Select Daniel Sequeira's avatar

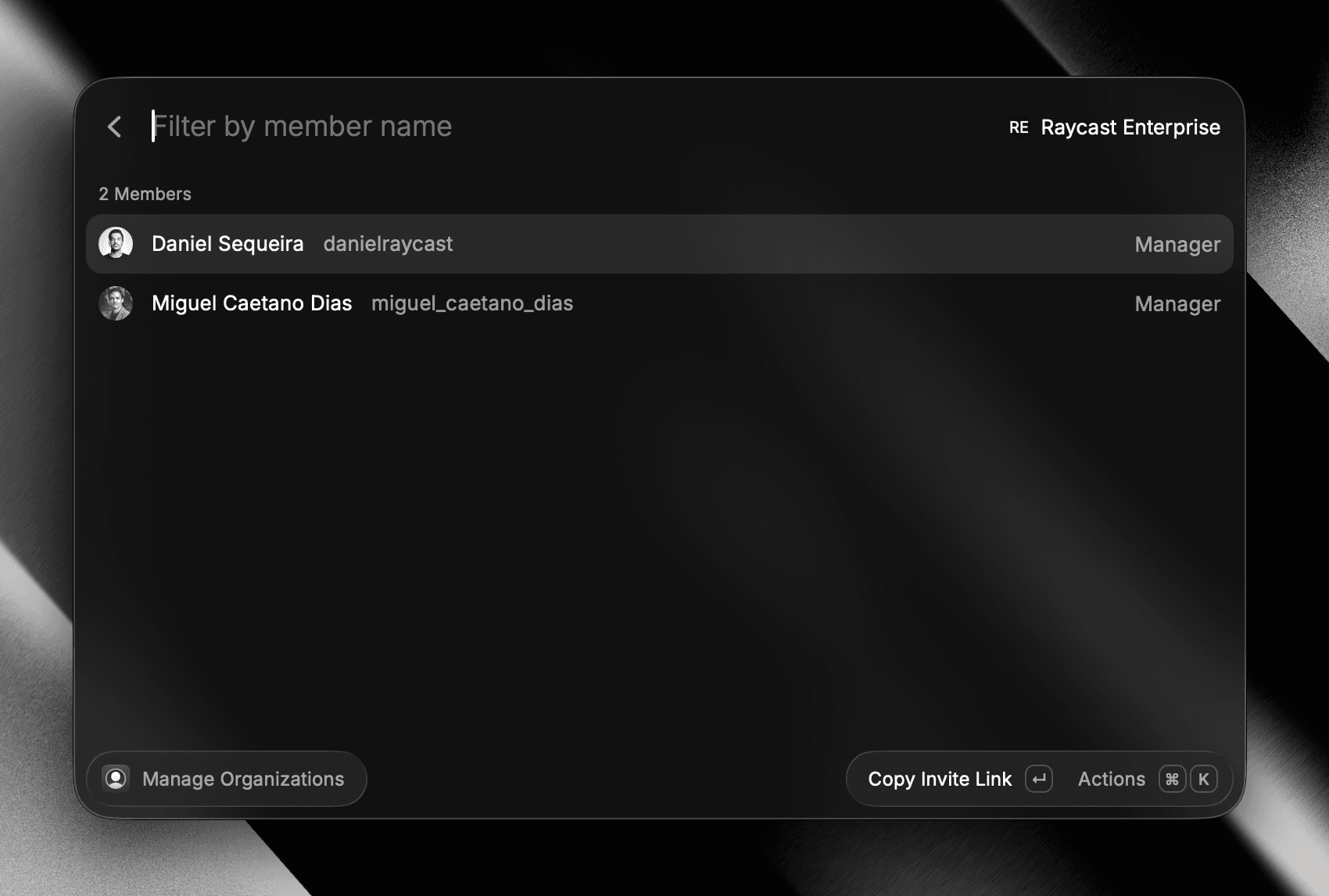[x=116, y=244]
